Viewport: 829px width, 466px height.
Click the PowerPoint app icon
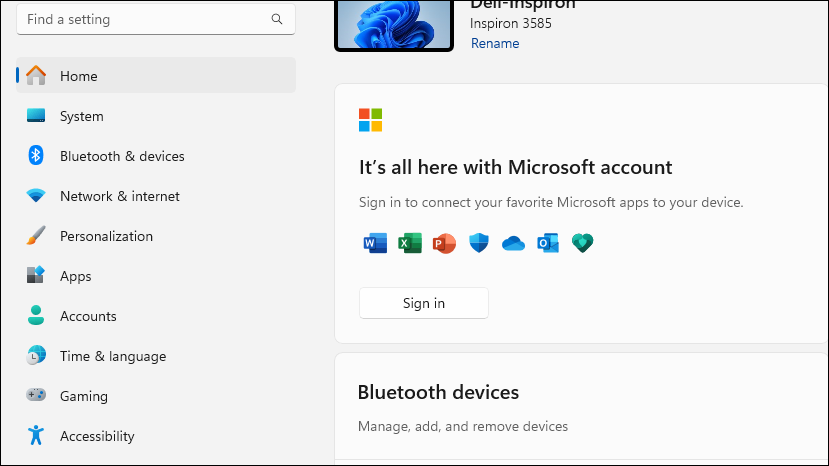[x=444, y=243]
